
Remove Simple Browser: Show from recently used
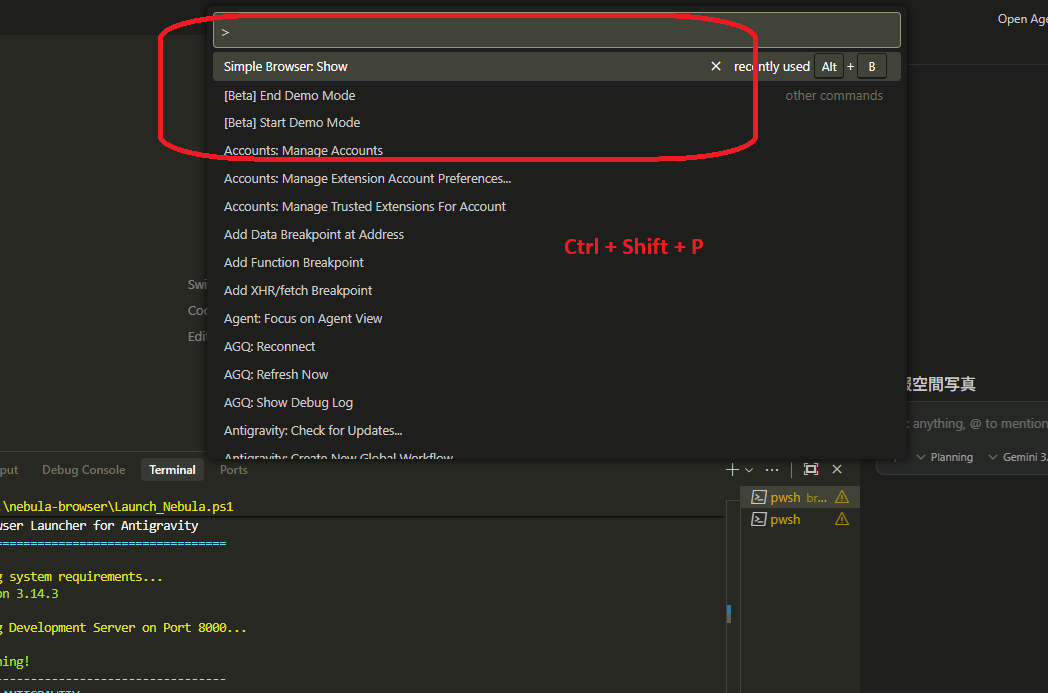(x=716, y=66)
